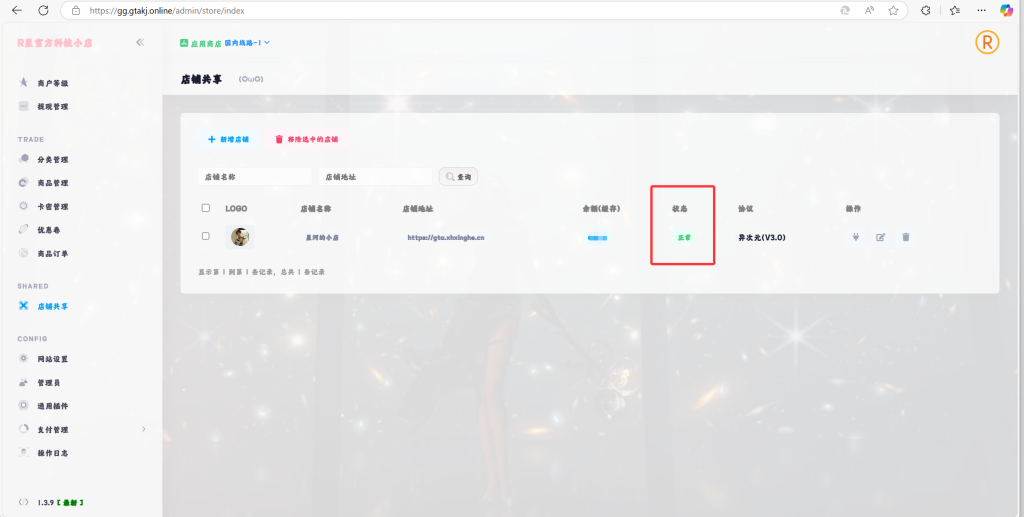Click the 新增店铺 add store button
The image size is (1024, 517).
[x=228, y=140]
